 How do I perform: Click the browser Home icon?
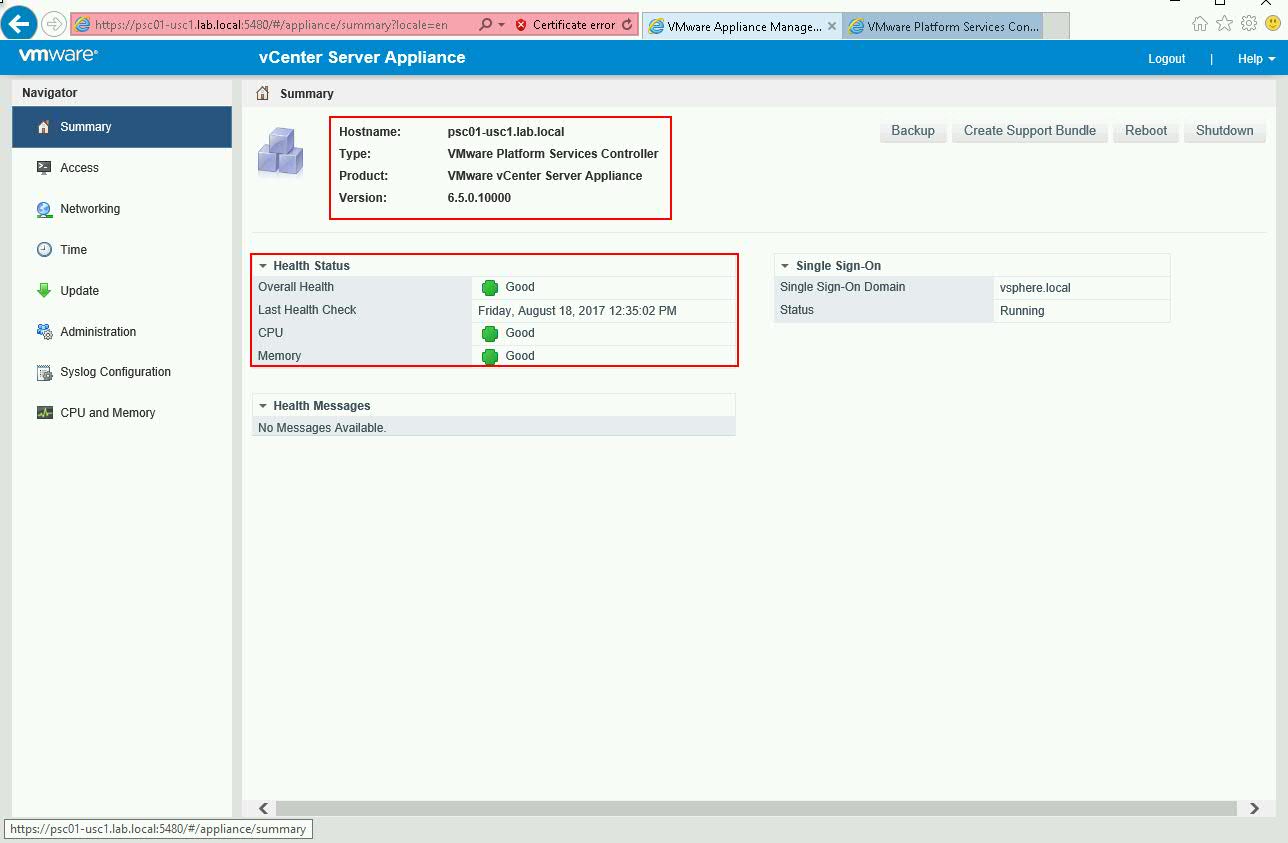[x=1200, y=24]
